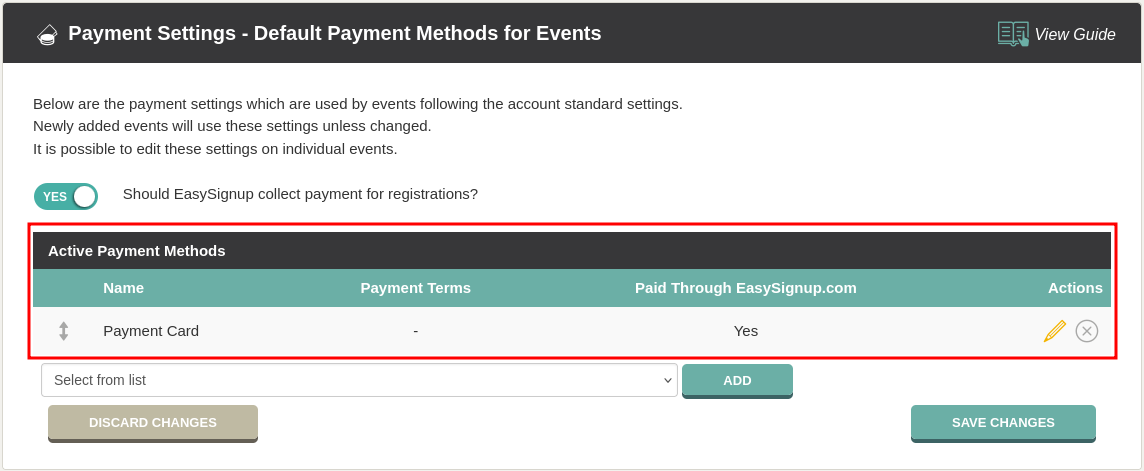Open the View Guide link text
The width and height of the screenshot is (1144, 471).
click(1075, 34)
